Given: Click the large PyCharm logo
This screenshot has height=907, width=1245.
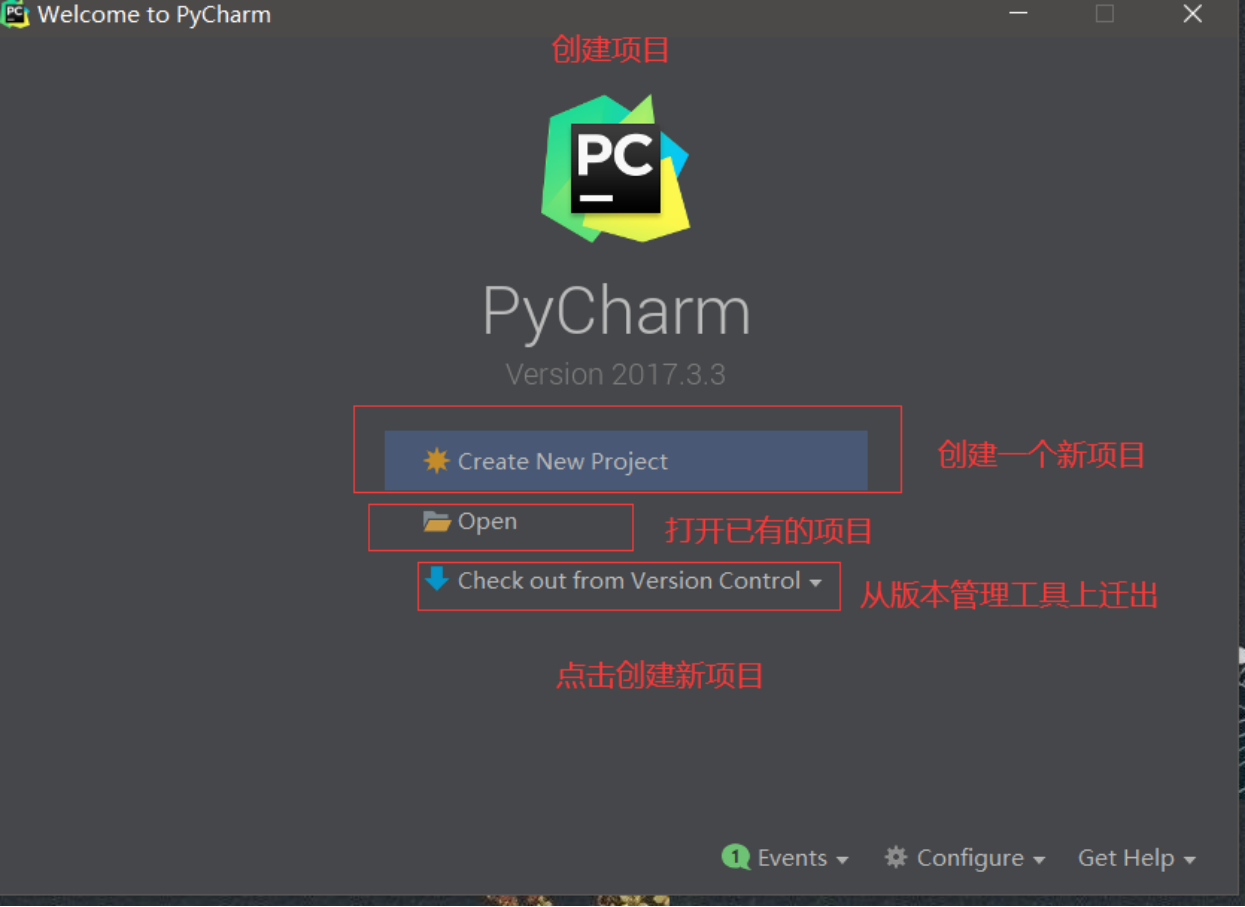Looking at the screenshot, I should (616, 168).
